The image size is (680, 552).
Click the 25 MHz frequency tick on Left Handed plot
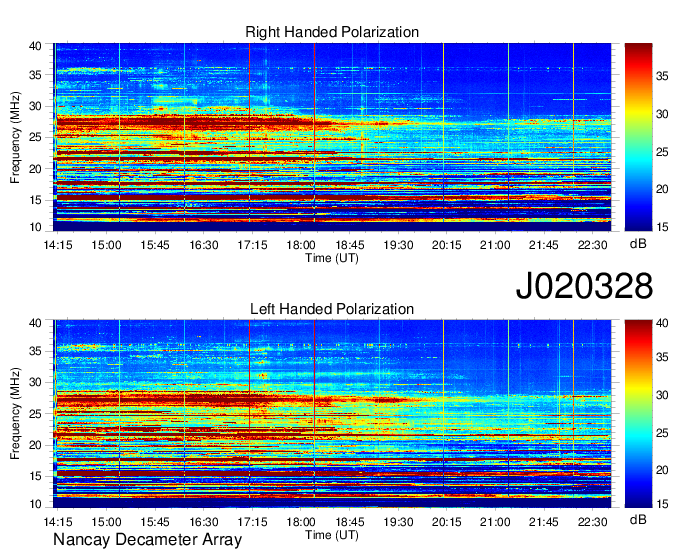[35, 414]
